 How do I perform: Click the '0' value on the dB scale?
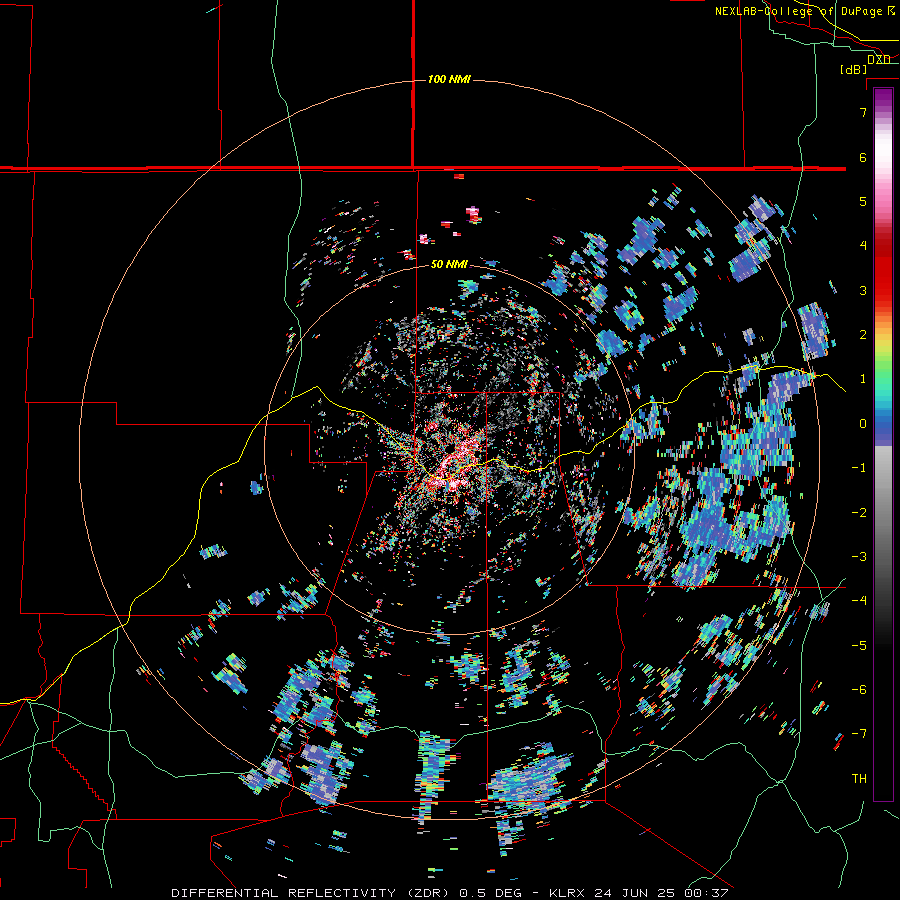coord(863,424)
